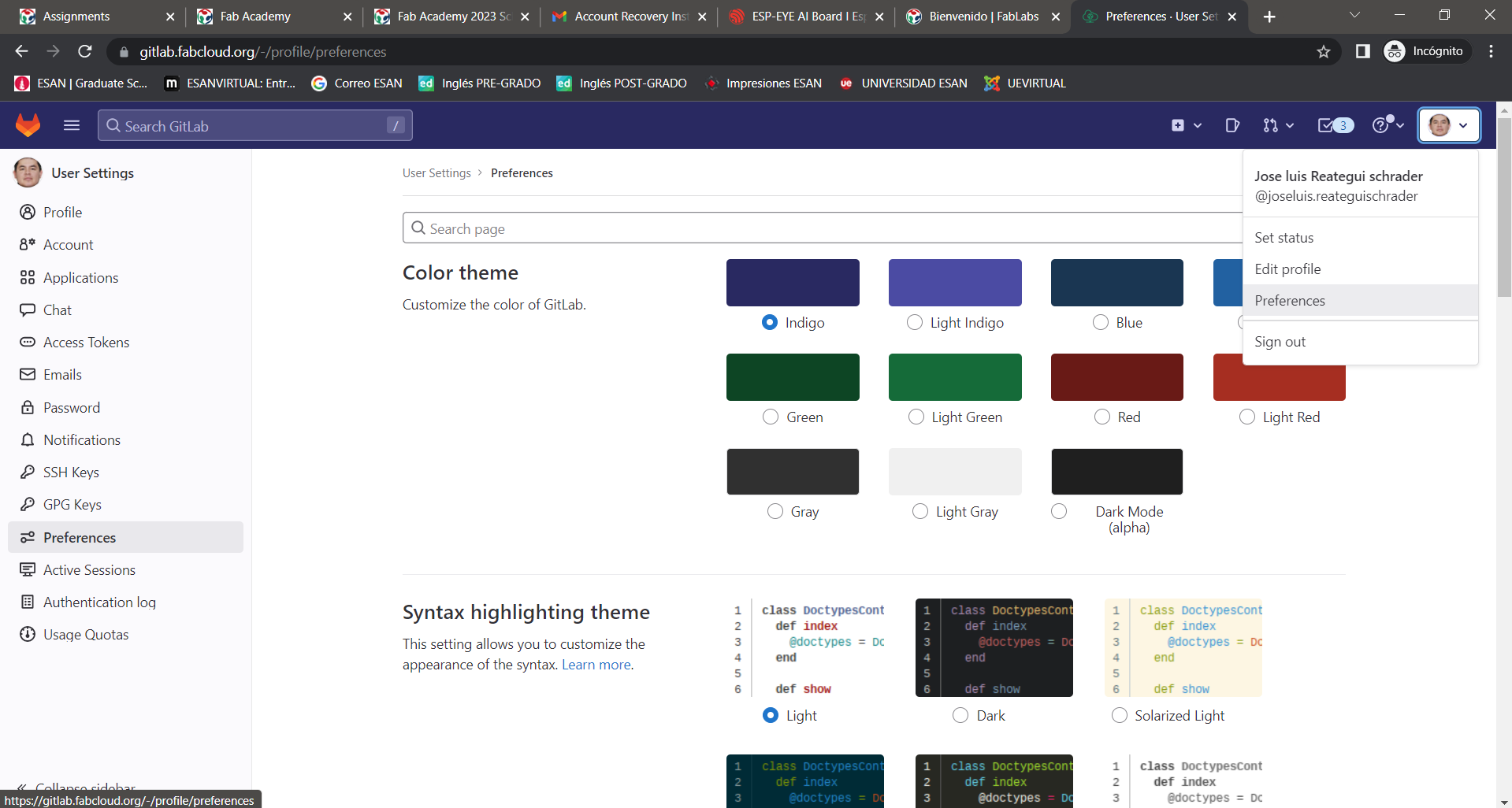Select the Light Gray radio button
Screen dimensions: 1512x808
(920, 511)
